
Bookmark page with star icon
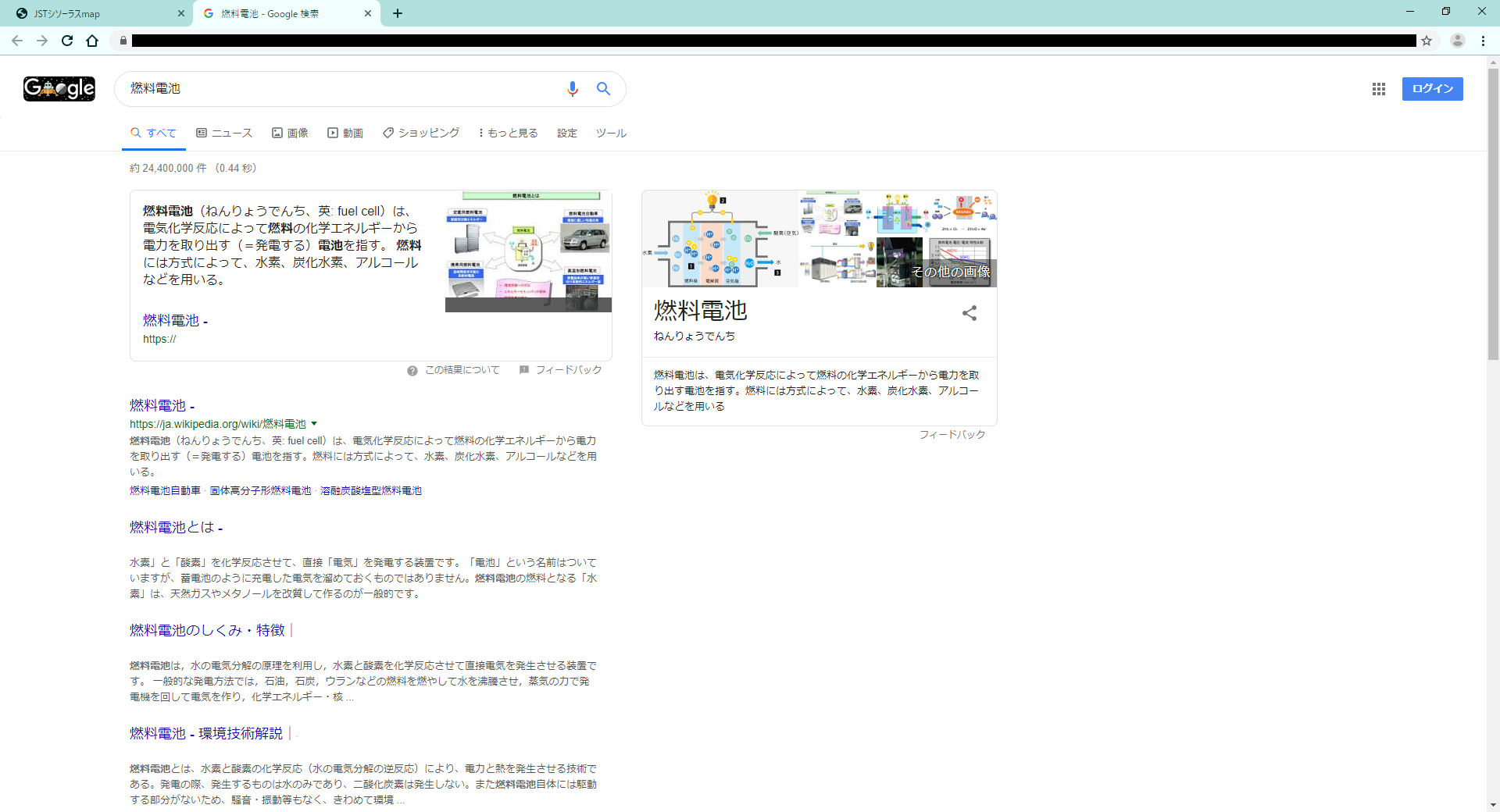click(1427, 41)
